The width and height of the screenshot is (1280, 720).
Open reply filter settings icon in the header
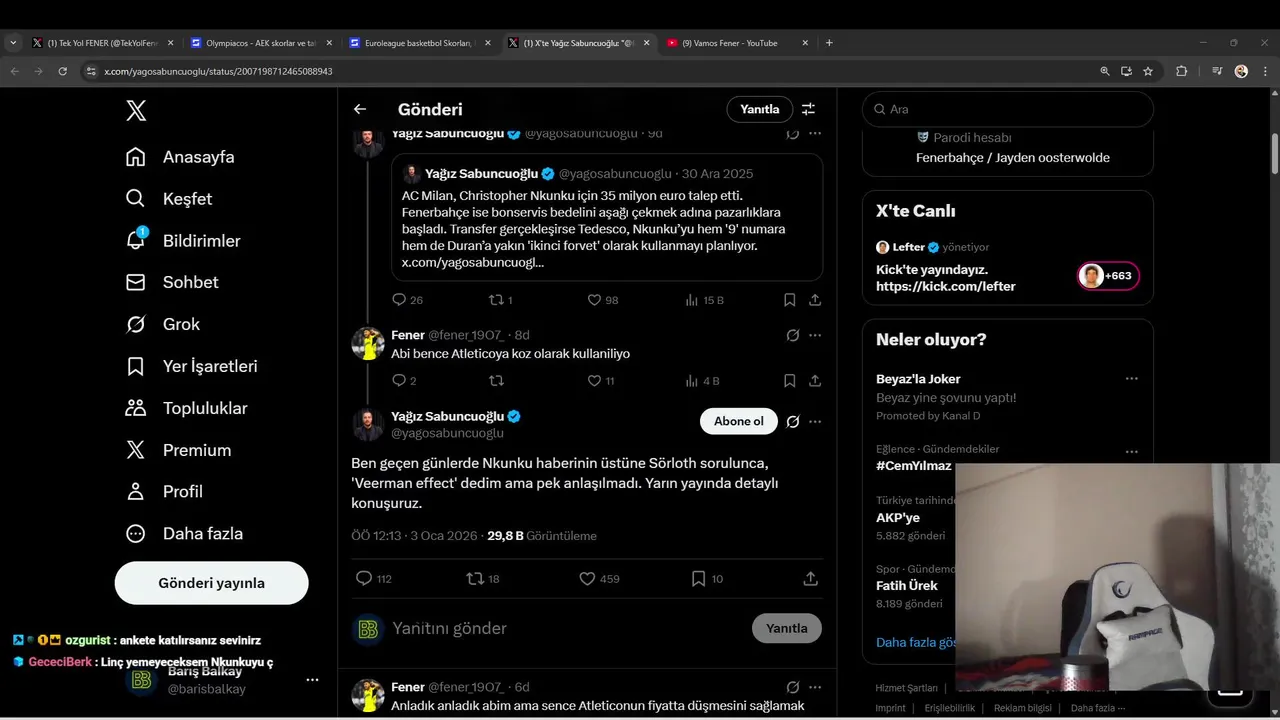808,109
